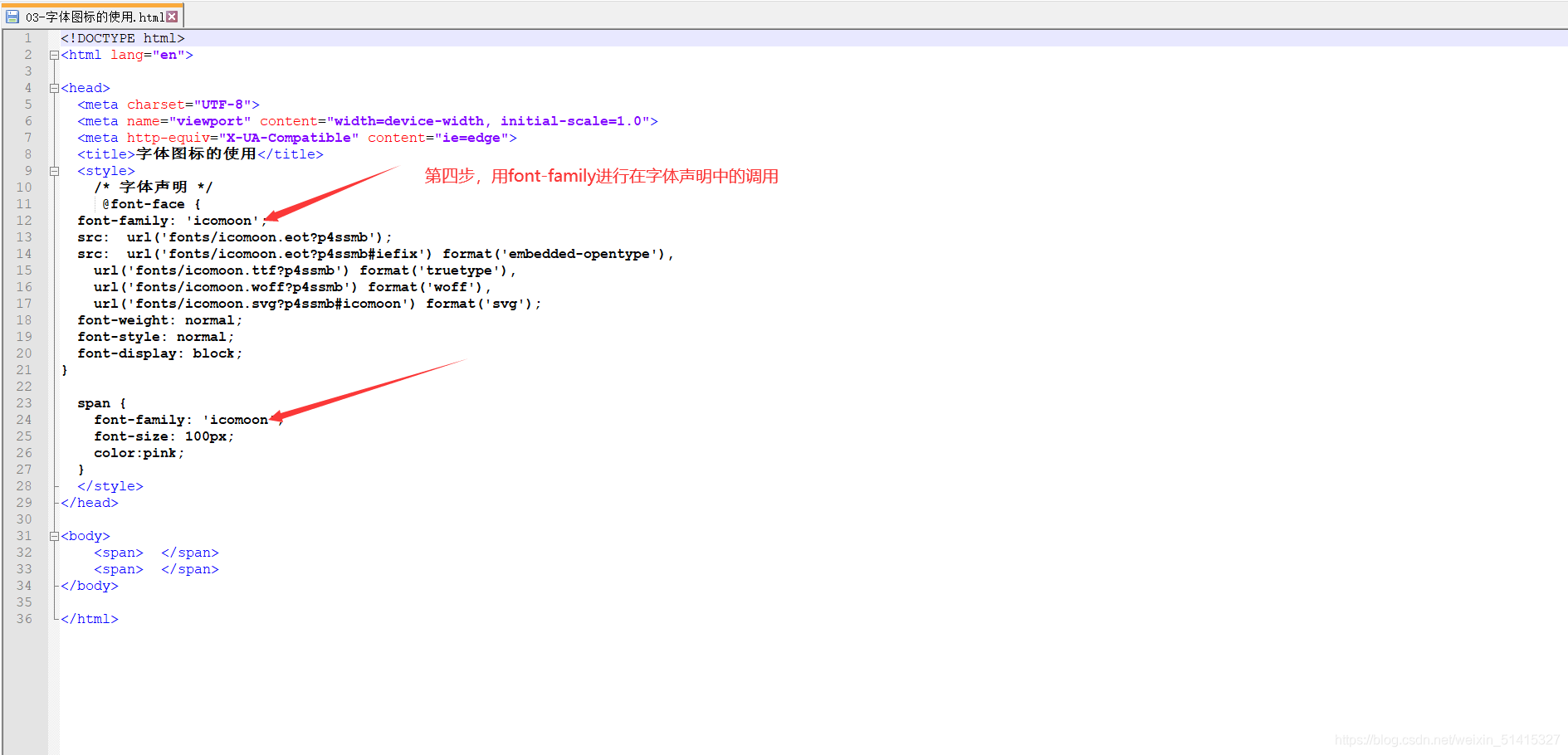Click the span { selector line
1568x755 pixels.
(x=102, y=403)
